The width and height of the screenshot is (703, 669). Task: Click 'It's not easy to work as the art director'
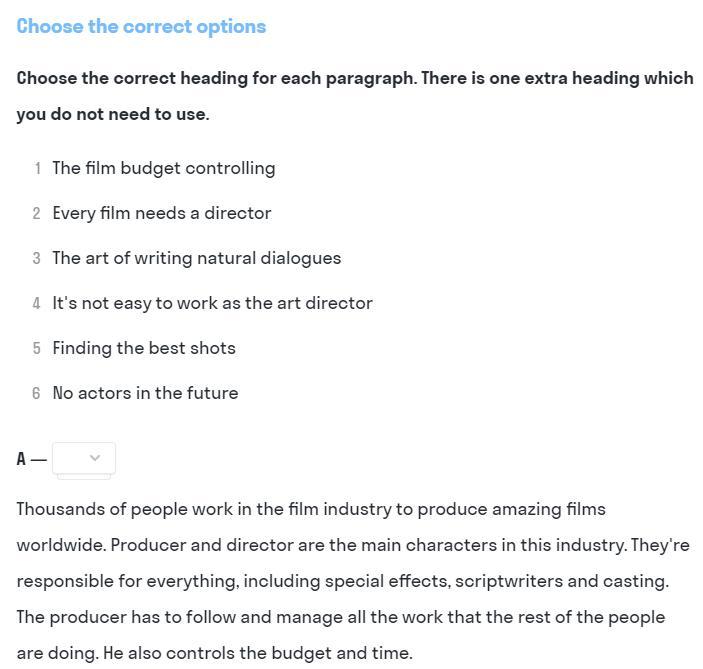click(x=213, y=303)
